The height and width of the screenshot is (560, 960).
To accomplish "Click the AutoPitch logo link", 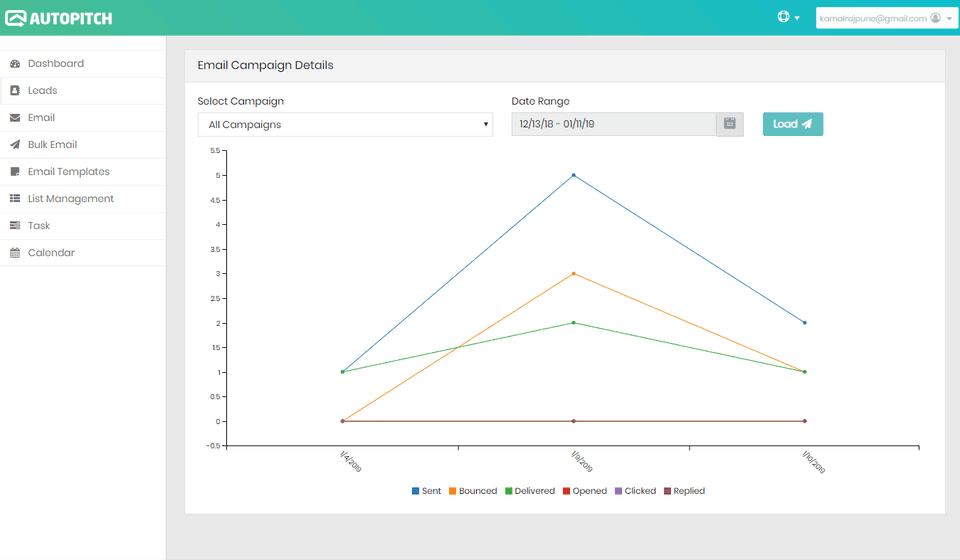I will pos(58,18).
